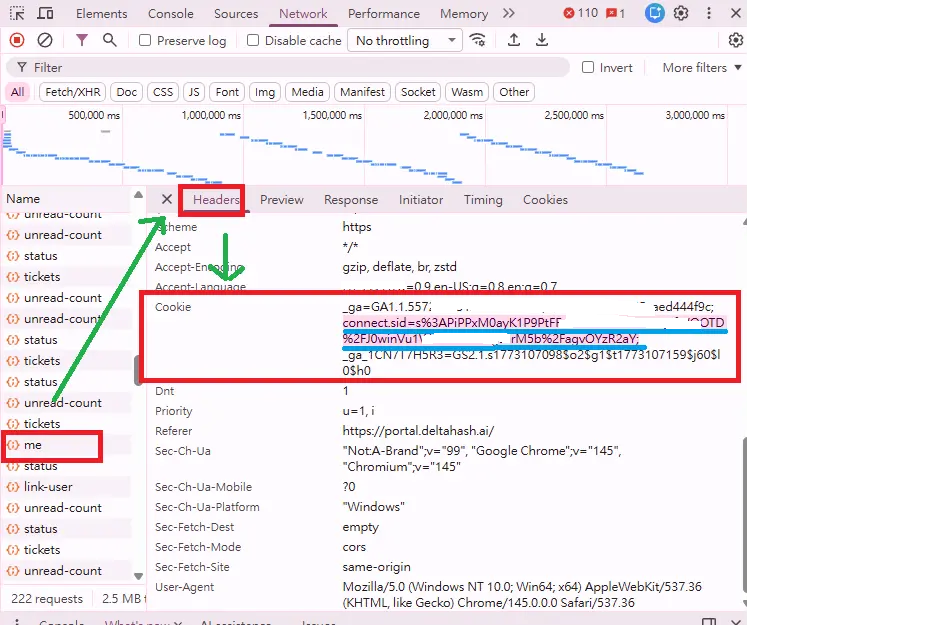Image resolution: width=934 pixels, height=625 pixels.
Task: Open the No throttling dropdown
Action: (x=404, y=41)
